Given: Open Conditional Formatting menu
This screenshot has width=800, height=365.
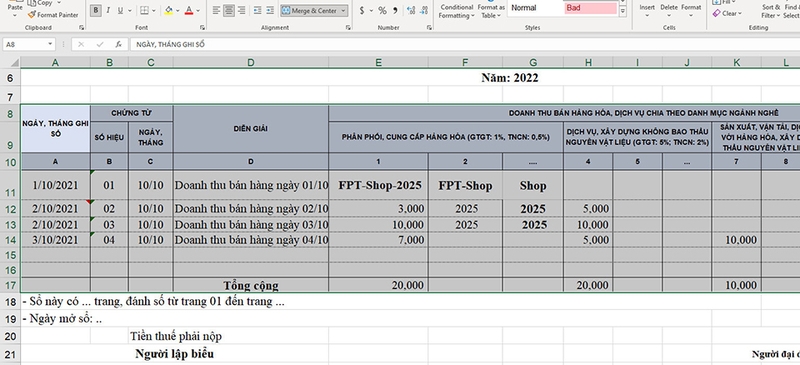Looking at the screenshot, I should 457,10.
